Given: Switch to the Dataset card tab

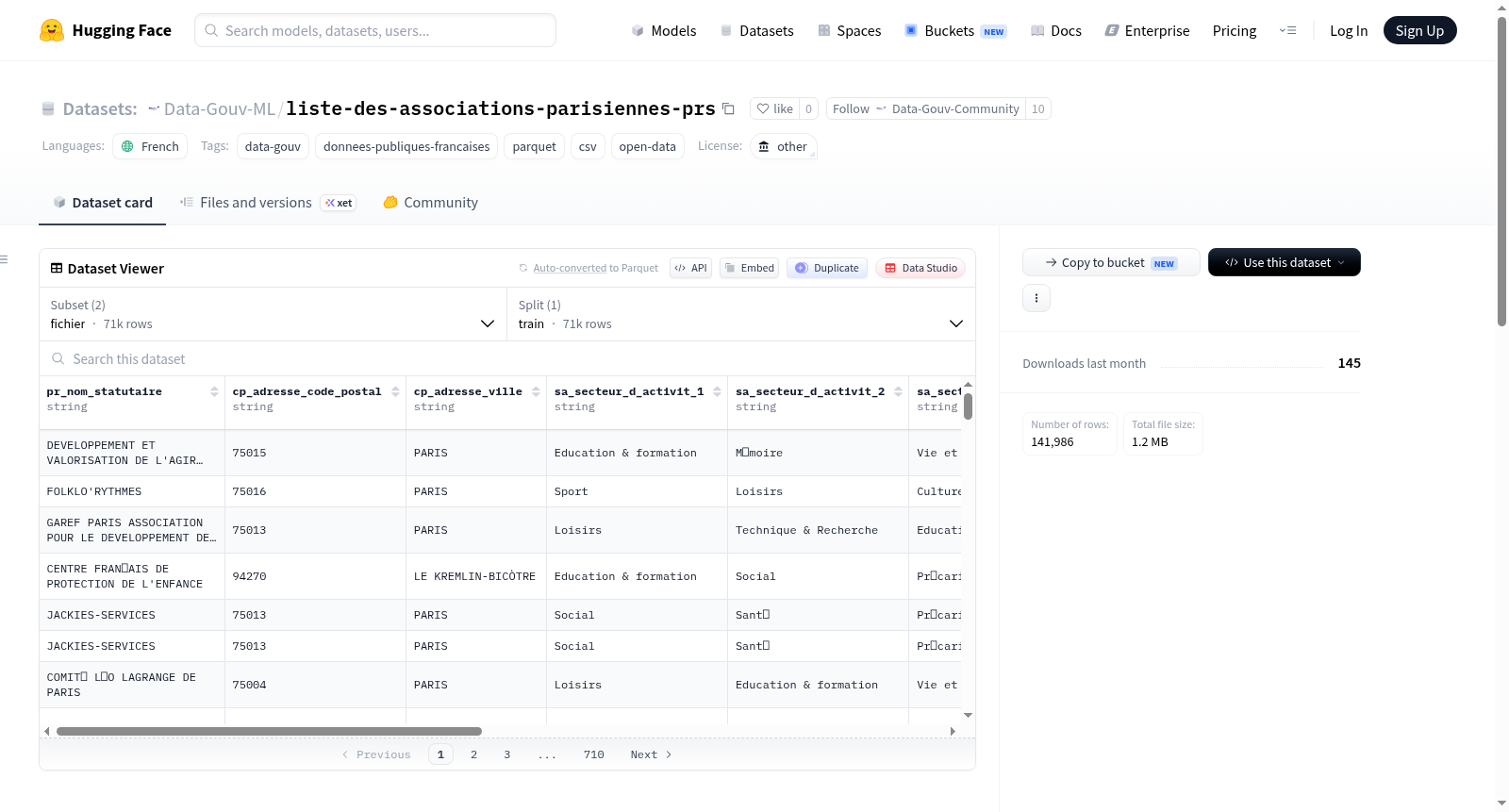Looking at the screenshot, I should point(102,202).
